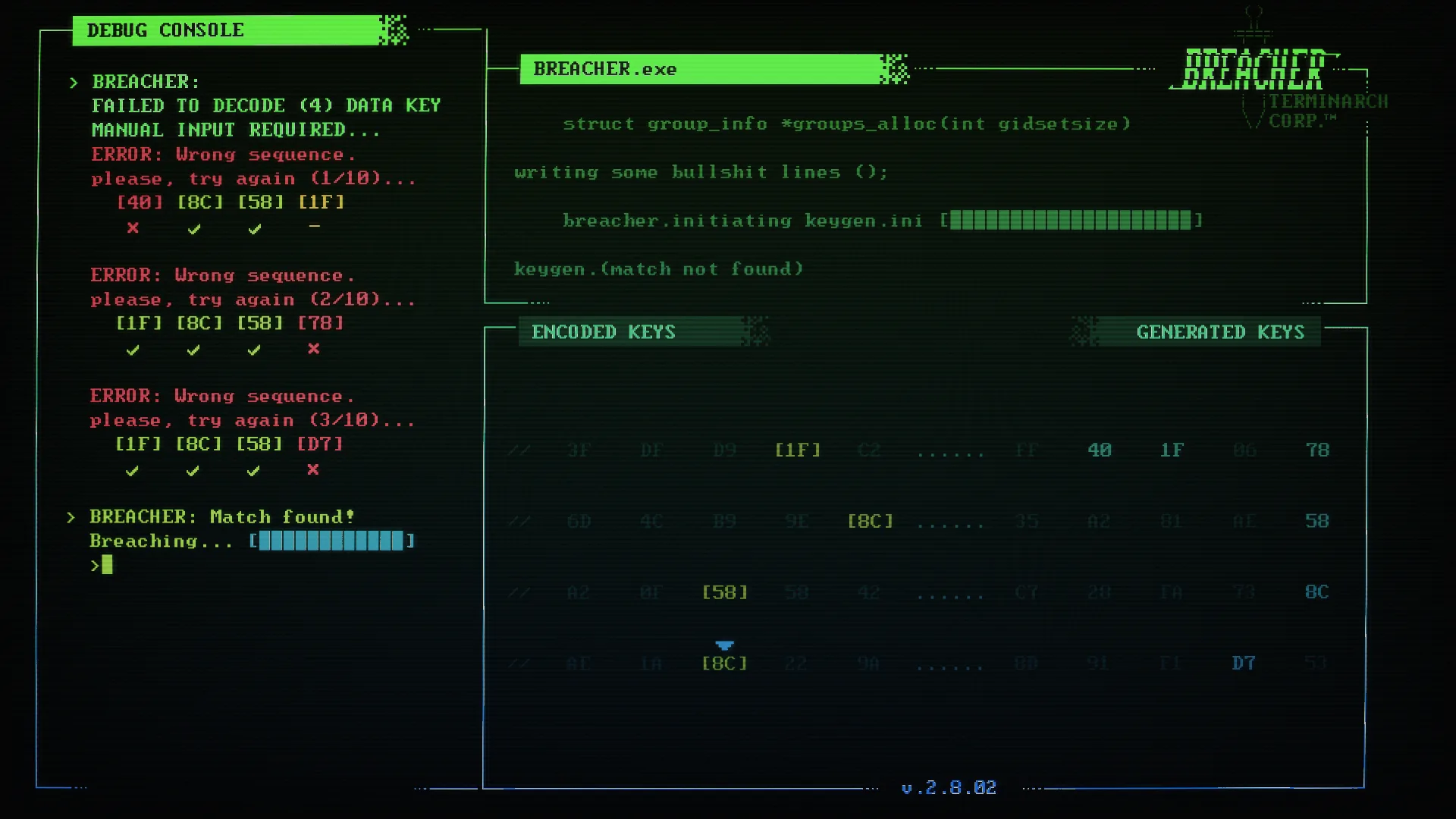Click the checkmark under [8C] in attempt 1/10
Viewport: 1456px width, 819px height.
(x=194, y=228)
